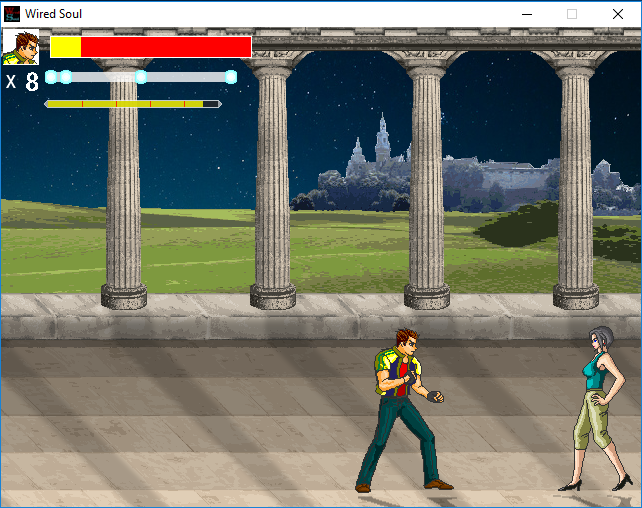Click the lives counter number 8

click(32, 82)
